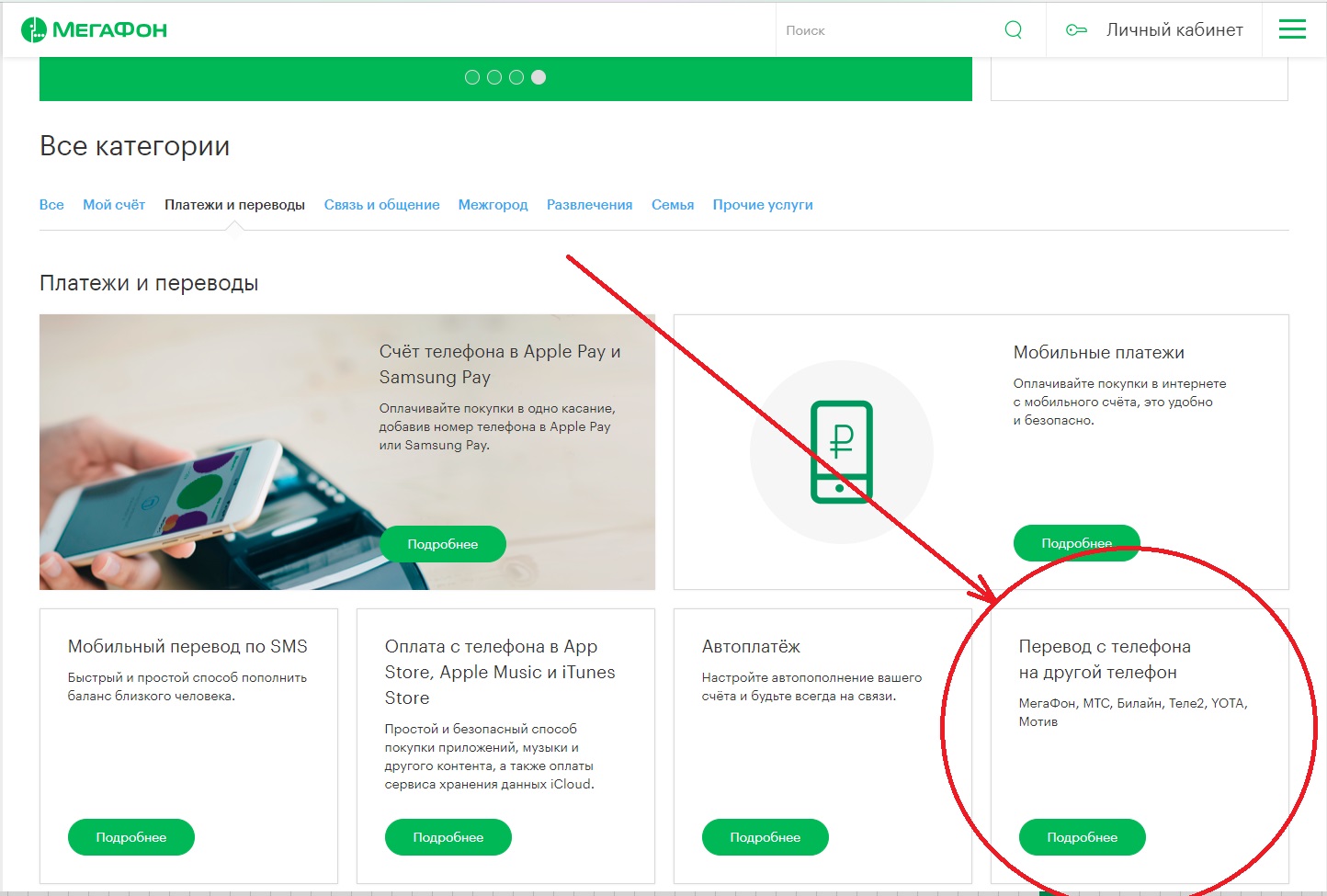The image size is (1327, 896).
Task: Switch to the Развлечения tab
Action: 589,205
